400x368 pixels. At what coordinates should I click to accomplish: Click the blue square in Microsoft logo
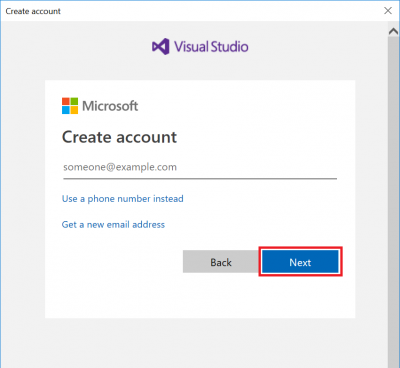66,110
